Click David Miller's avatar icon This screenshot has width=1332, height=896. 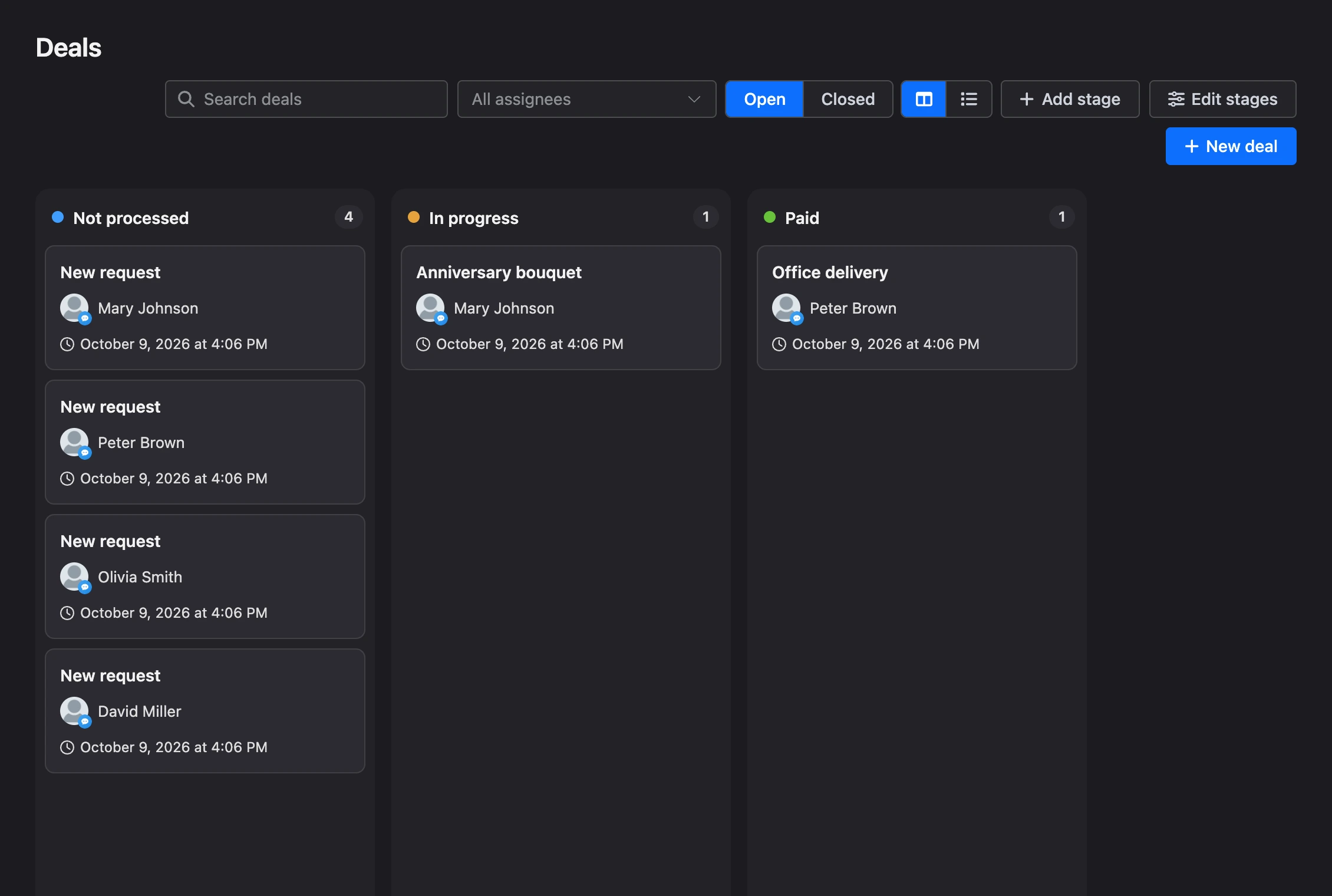click(x=75, y=711)
